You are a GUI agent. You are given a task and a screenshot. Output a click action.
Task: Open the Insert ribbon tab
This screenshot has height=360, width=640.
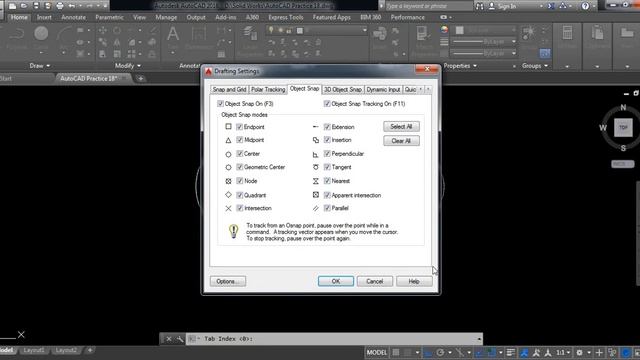pos(44,17)
